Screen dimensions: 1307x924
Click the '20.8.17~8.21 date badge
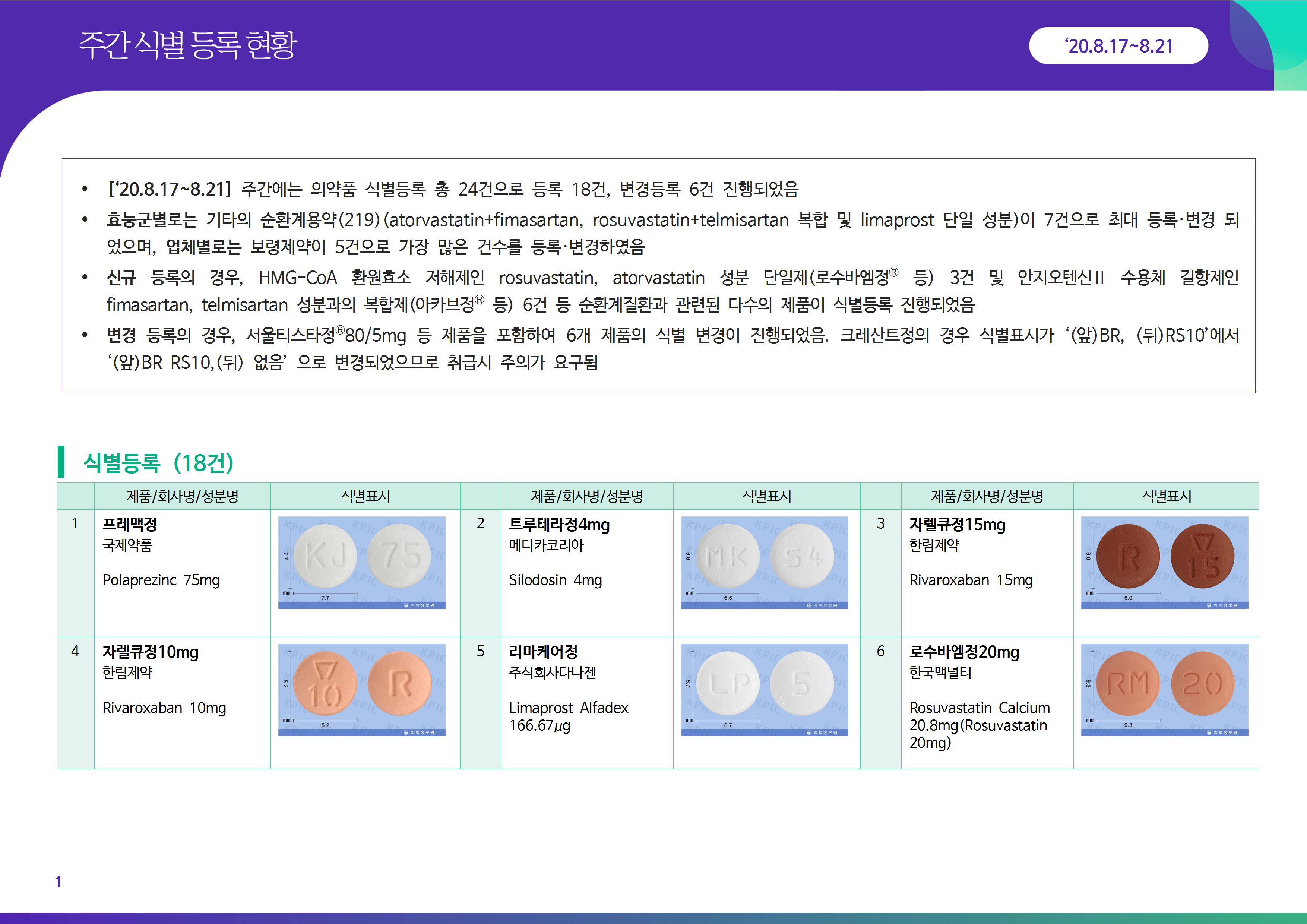[1118, 45]
